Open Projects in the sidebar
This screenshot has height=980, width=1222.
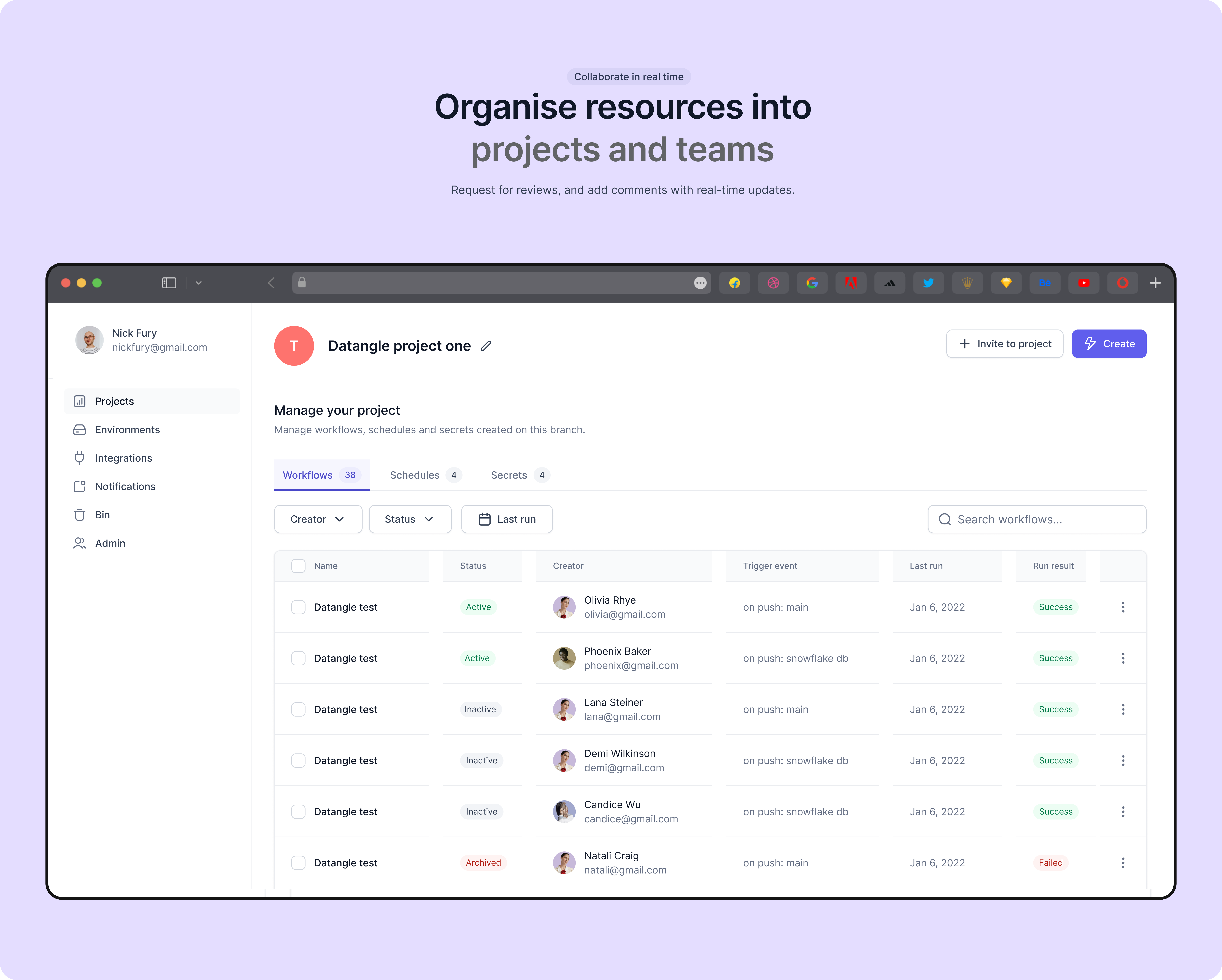click(x=152, y=401)
